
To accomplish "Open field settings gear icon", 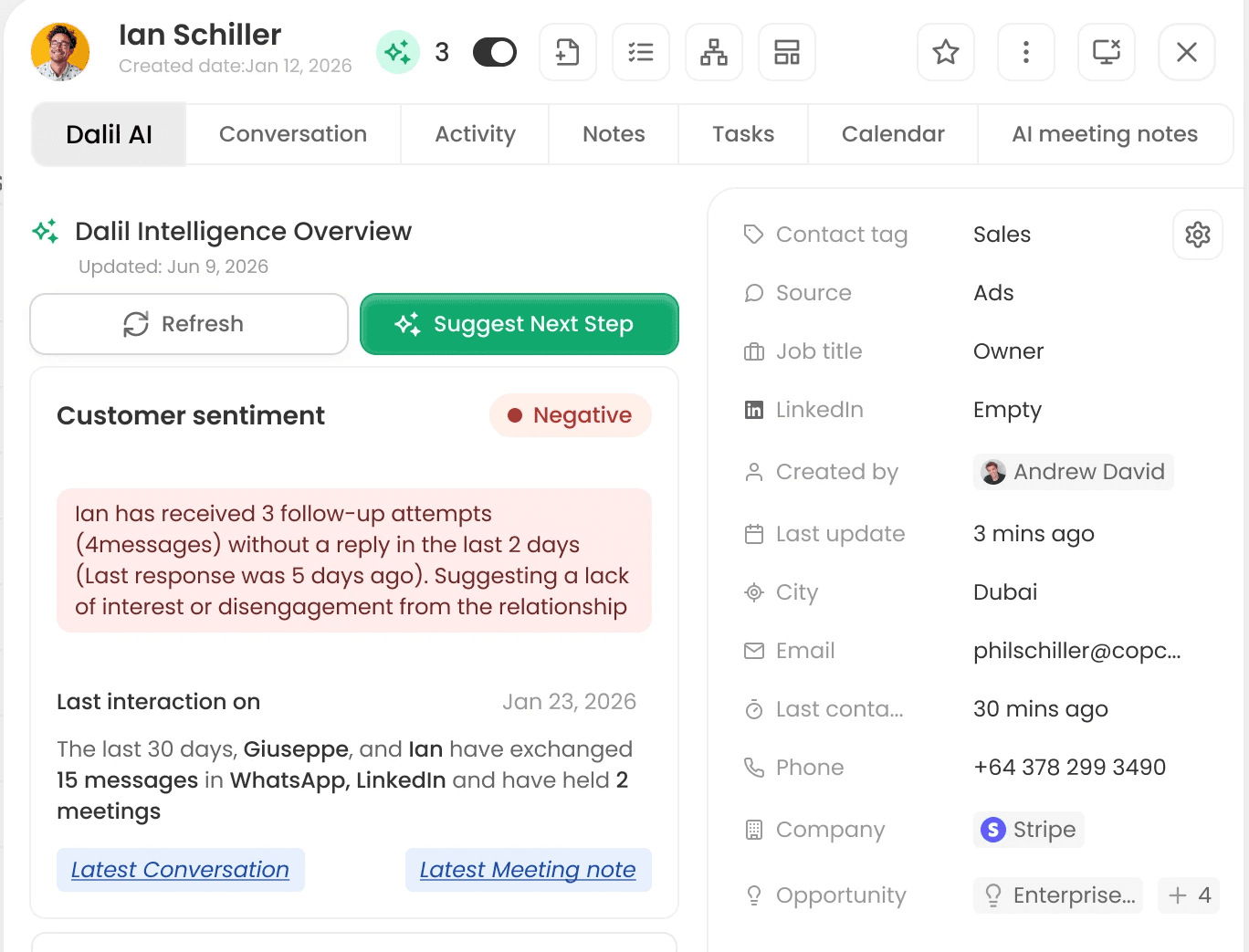I will pos(1198,235).
